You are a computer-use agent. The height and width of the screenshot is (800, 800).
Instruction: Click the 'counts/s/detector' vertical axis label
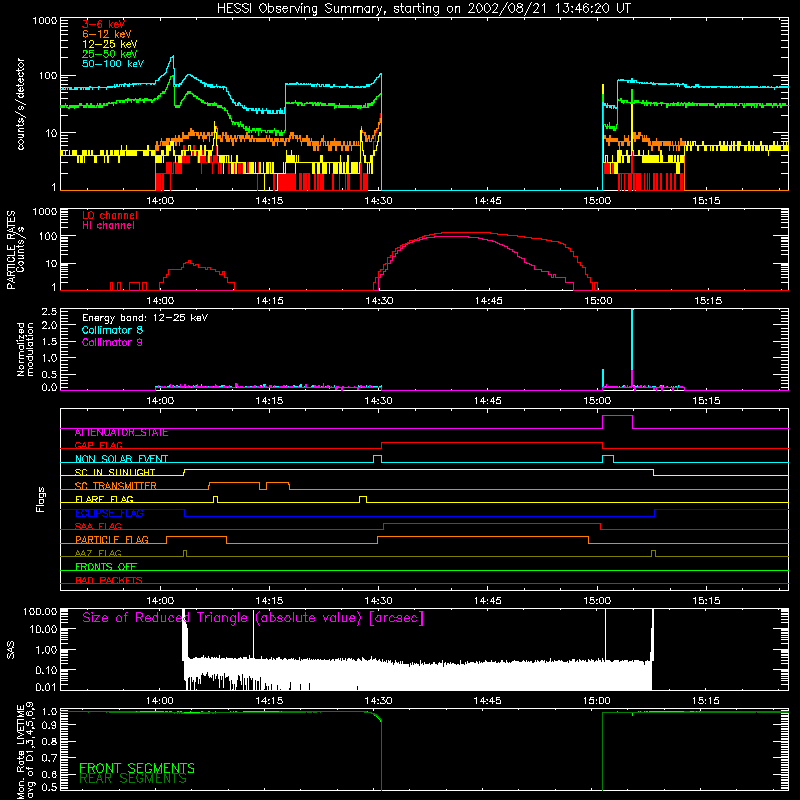coord(20,104)
